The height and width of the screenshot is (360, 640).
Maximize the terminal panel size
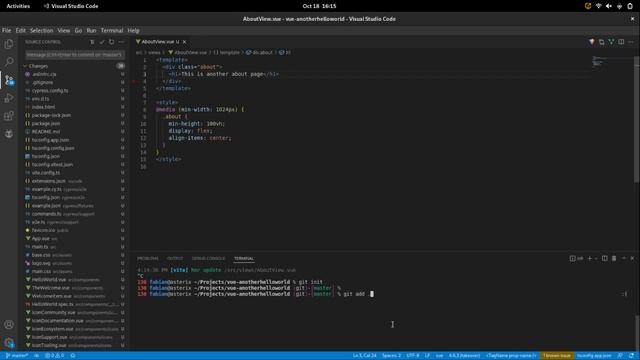(x=624, y=258)
